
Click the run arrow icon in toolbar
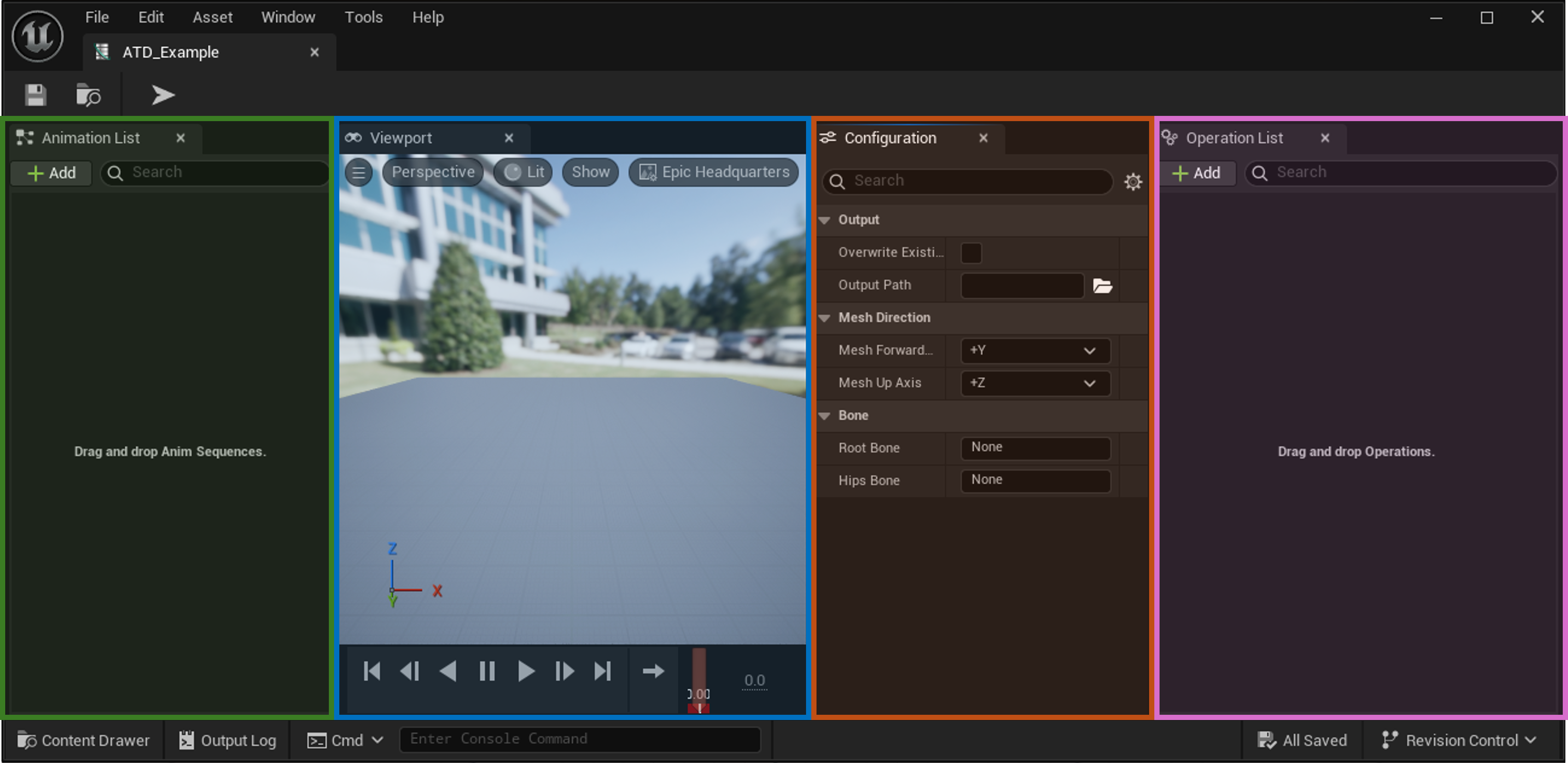point(163,95)
